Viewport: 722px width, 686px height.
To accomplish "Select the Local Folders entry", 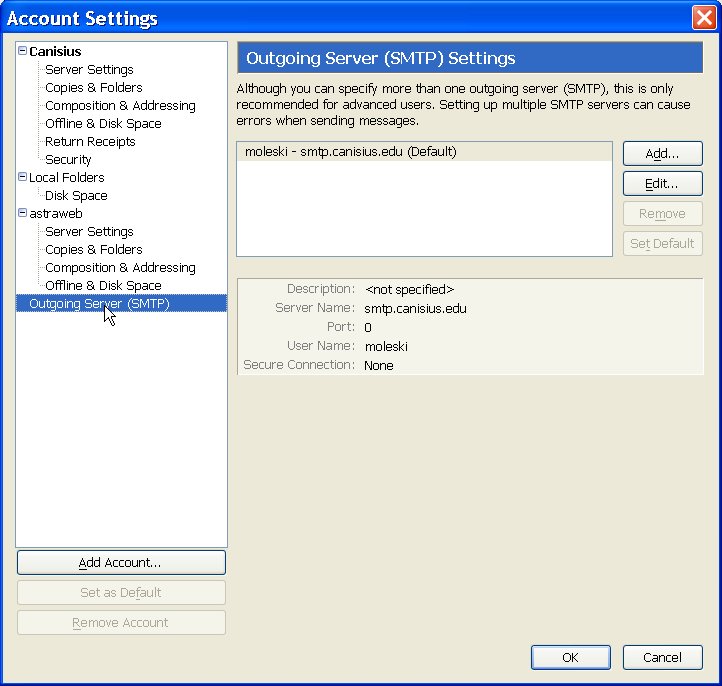I will 67,177.
